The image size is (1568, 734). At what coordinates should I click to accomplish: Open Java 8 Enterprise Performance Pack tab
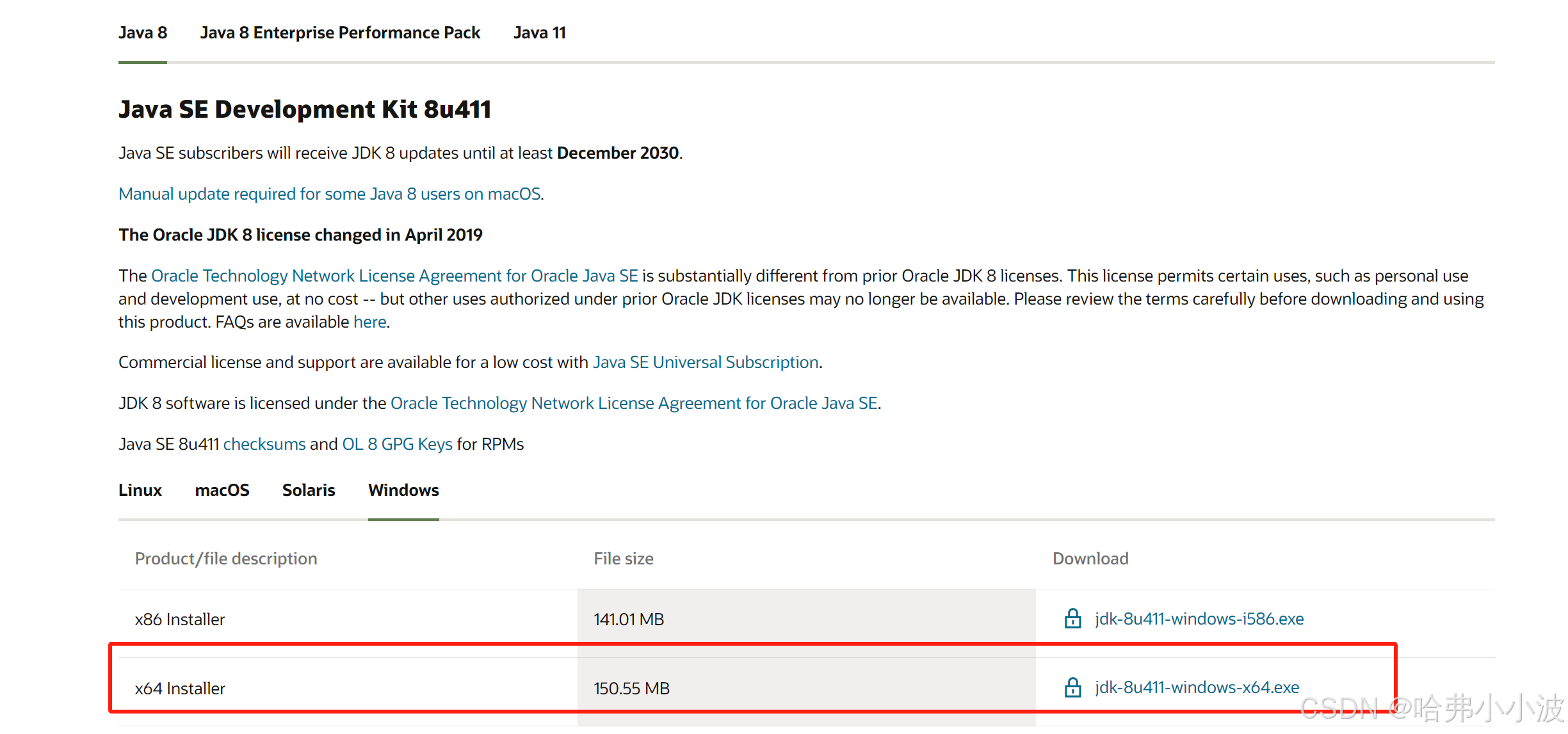coord(340,33)
